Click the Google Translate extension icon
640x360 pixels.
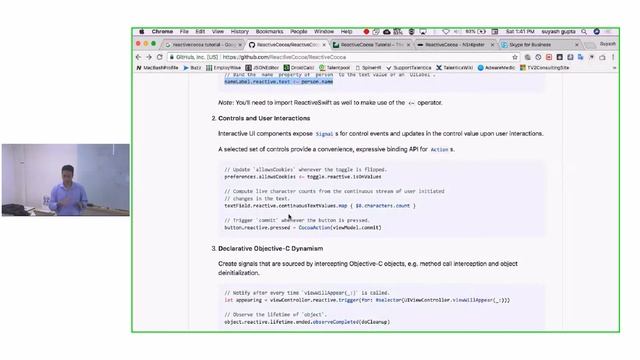pos(581,57)
